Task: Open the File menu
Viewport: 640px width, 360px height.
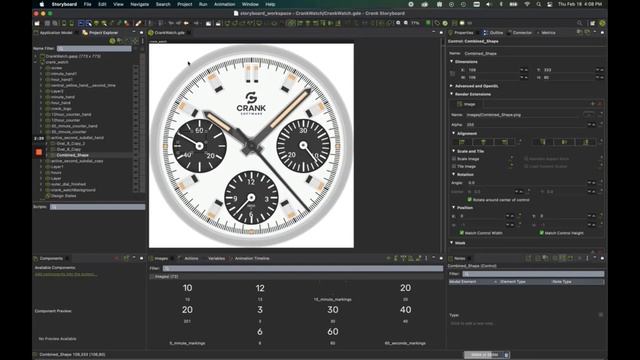Action: pyautogui.click(x=87, y=4)
